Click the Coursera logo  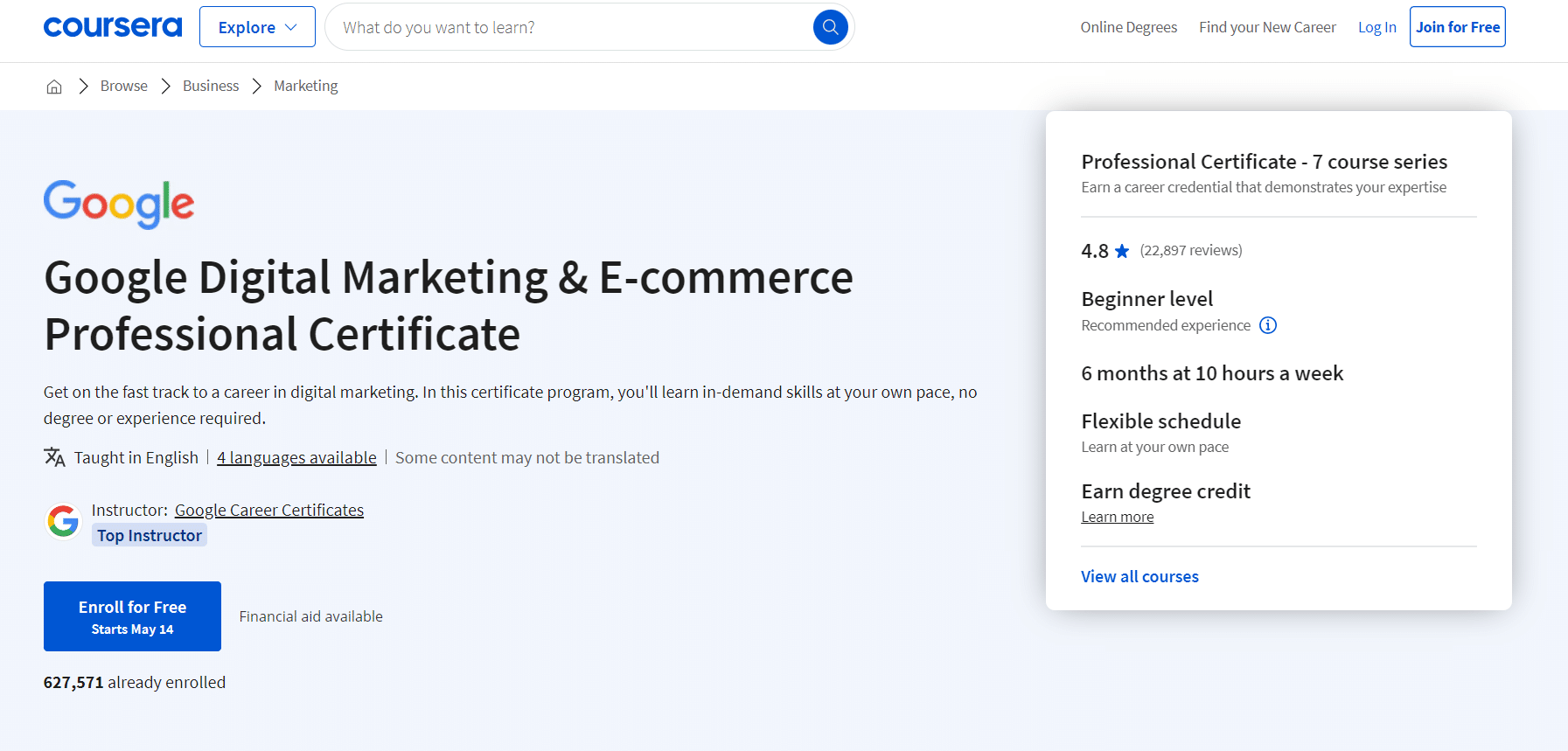coord(113,27)
